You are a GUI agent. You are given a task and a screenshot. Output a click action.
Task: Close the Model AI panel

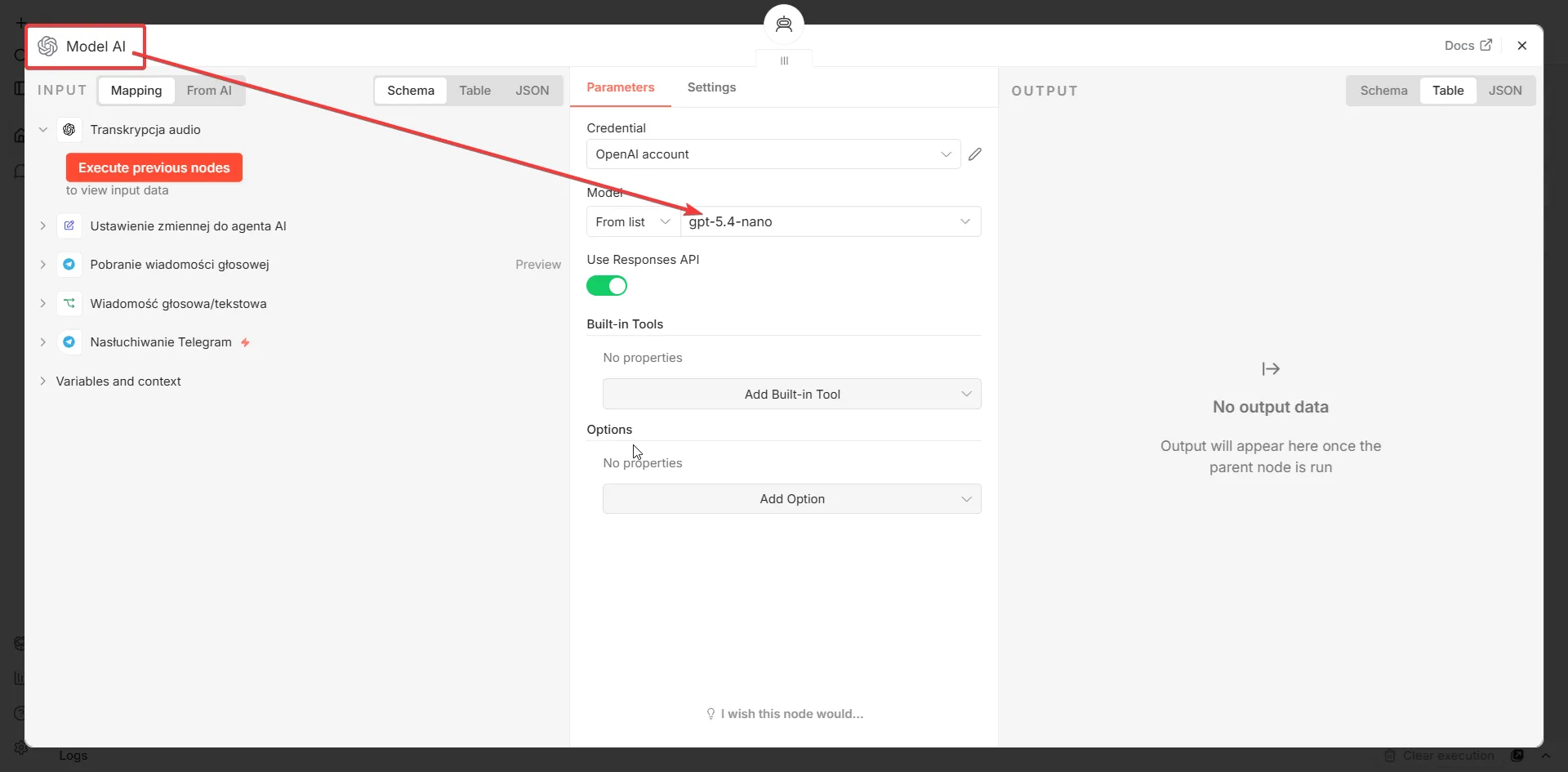tap(1522, 46)
